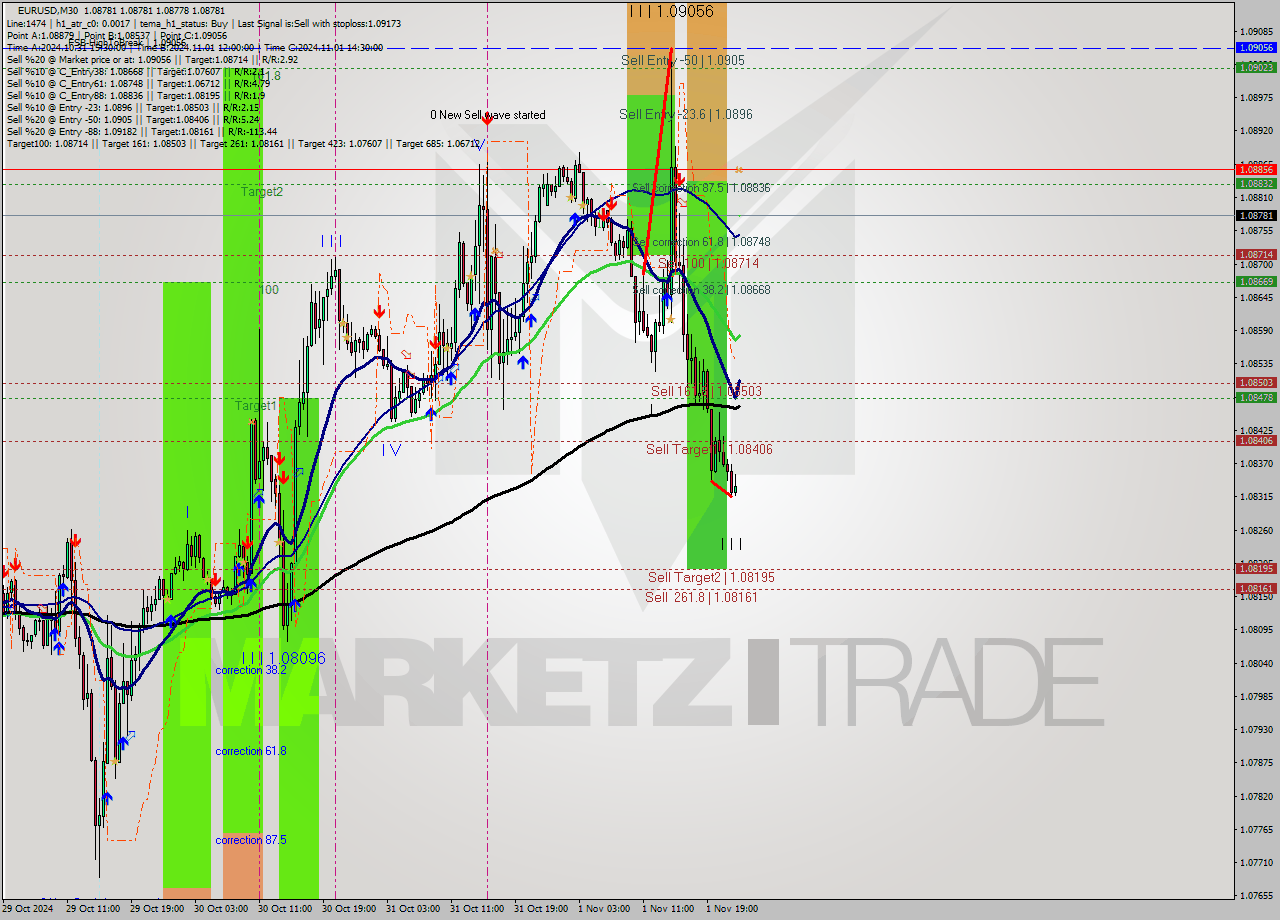Screen dimensions: 1280x920
Task: Click the 1.08195 red price tag
Action: pos(1256,568)
